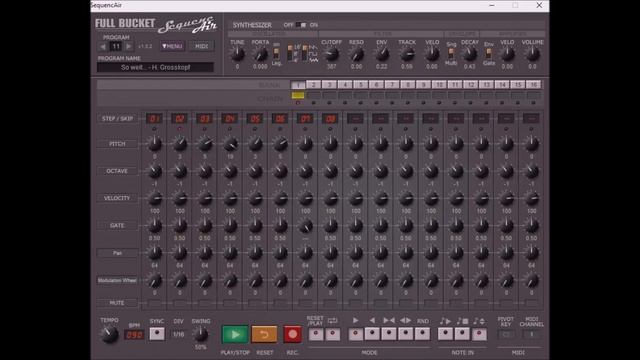The image size is (640, 360).
Task: Click the Pan knob of step 01
Action: [155, 253]
